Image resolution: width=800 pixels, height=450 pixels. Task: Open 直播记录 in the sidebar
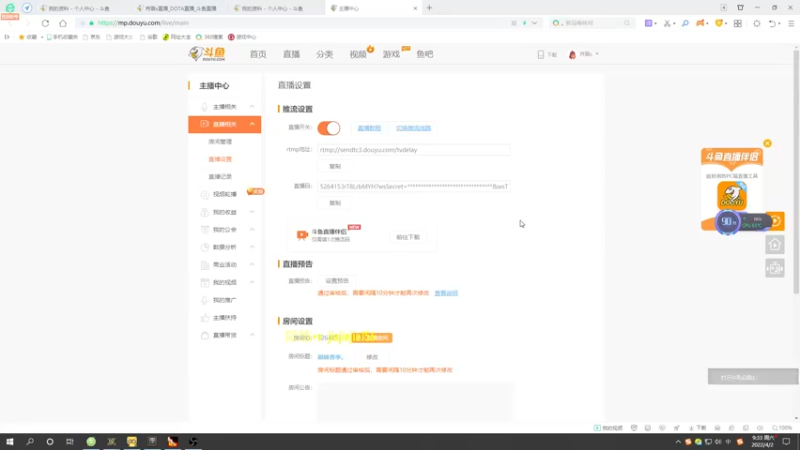pyautogui.click(x=220, y=177)
